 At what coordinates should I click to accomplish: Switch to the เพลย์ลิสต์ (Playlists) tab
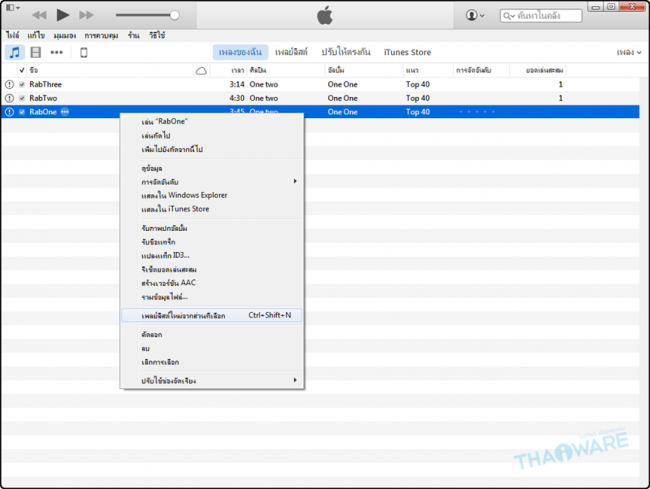pos(291,52)
